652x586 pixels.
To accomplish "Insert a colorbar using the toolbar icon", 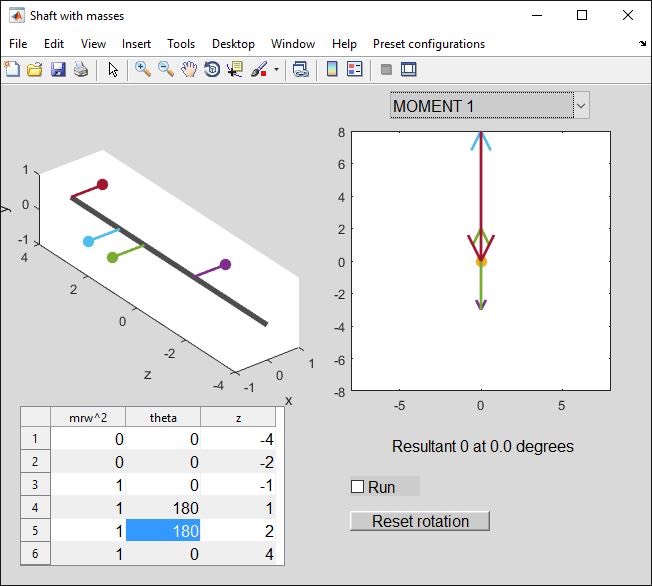I will point(332,70).
